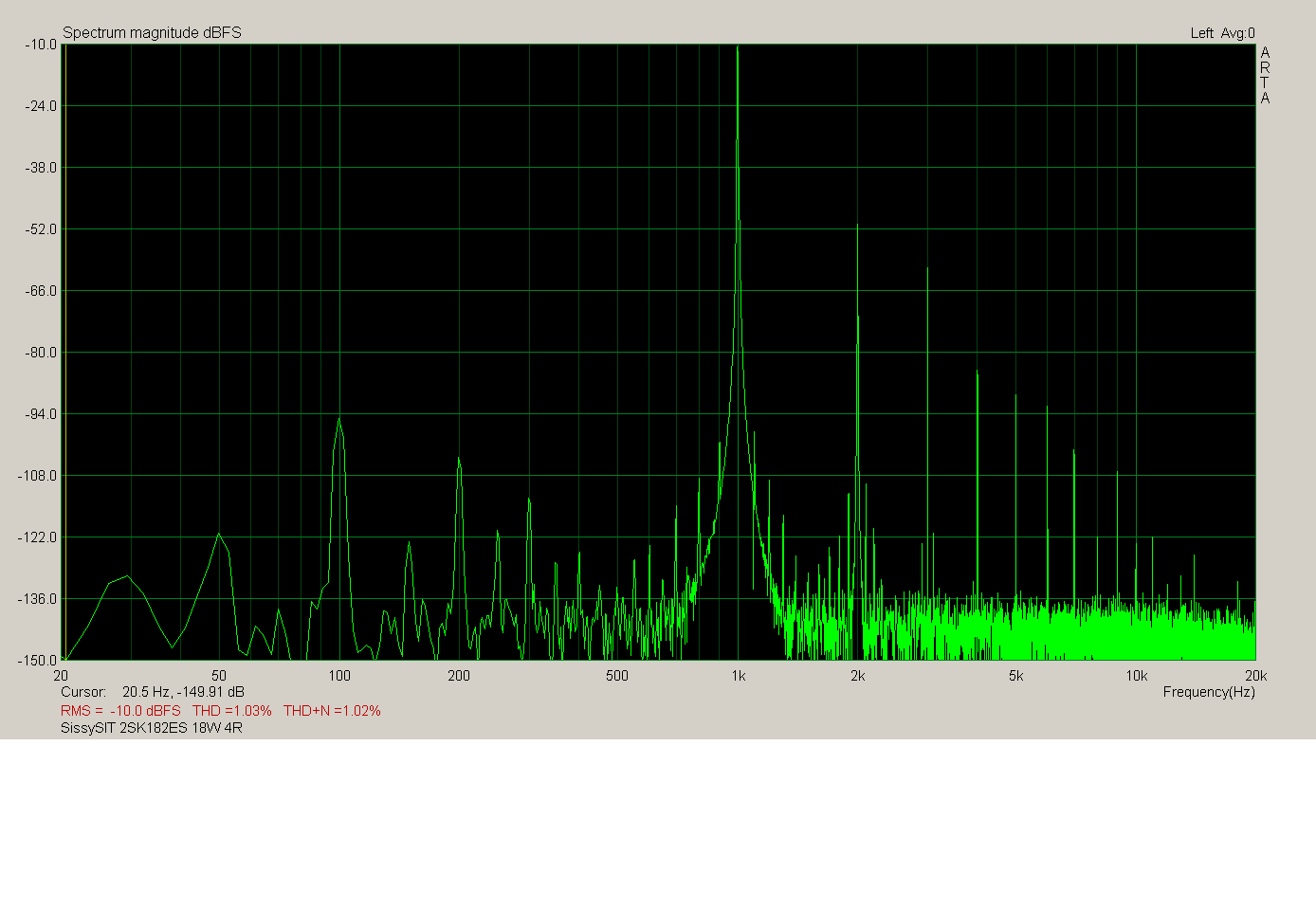Click the cursor readout '20.5 Hz, -149.91 dB'
1316x910 pixels.
tap(183, 692)
